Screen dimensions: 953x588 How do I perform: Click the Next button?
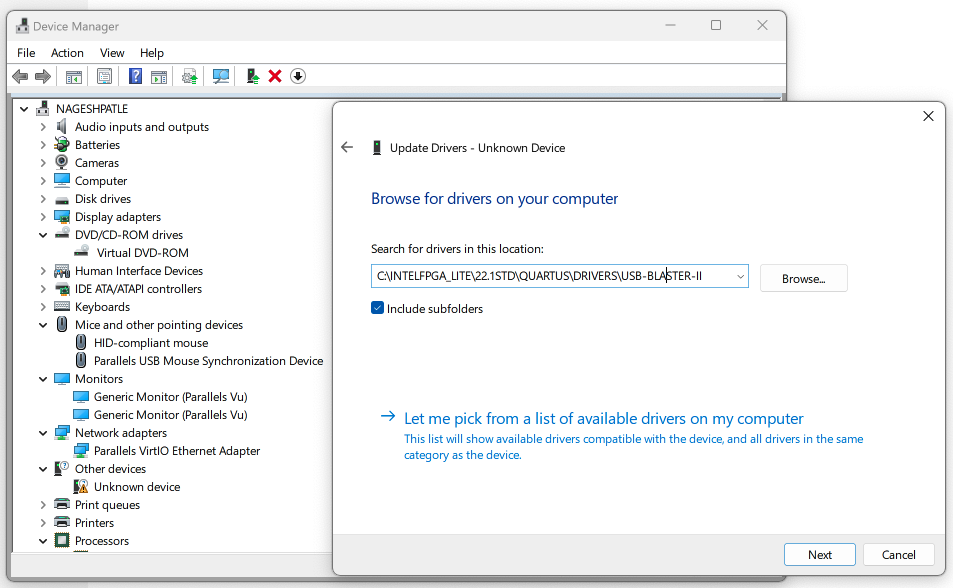(819, 555)
